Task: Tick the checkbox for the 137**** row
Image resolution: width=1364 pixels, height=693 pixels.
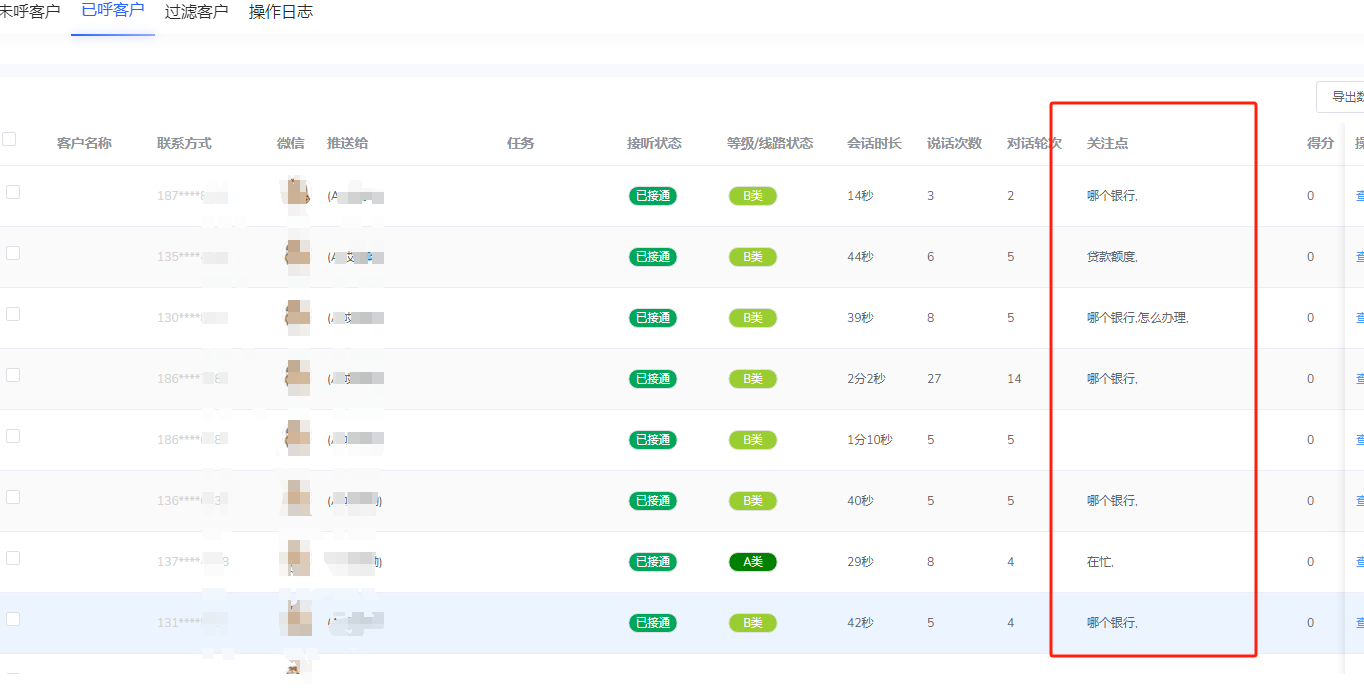Action: (13, 558)
